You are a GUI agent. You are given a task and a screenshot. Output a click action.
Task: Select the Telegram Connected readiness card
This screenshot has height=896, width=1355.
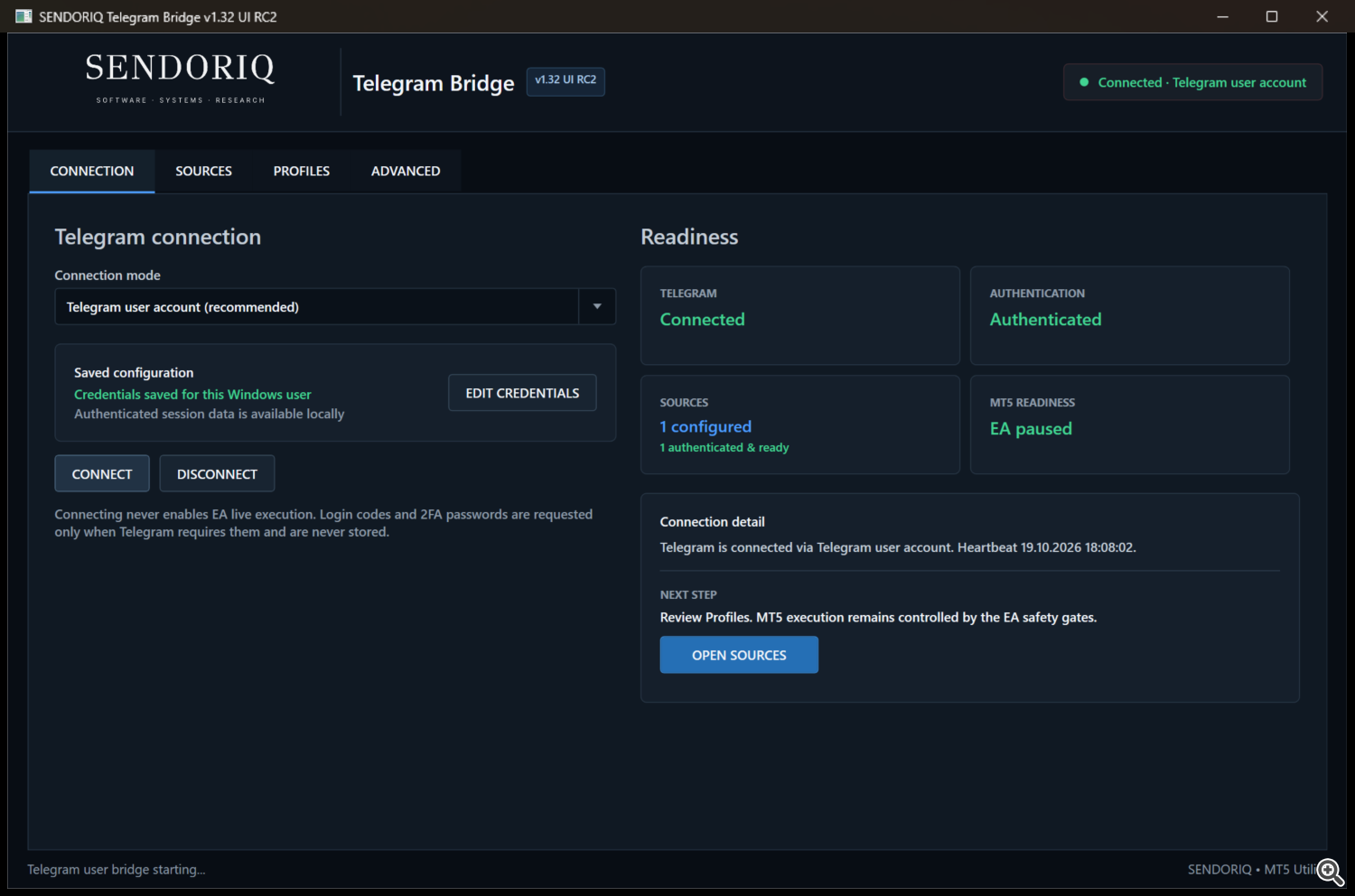pyautogui.click(x=800, y=315)
